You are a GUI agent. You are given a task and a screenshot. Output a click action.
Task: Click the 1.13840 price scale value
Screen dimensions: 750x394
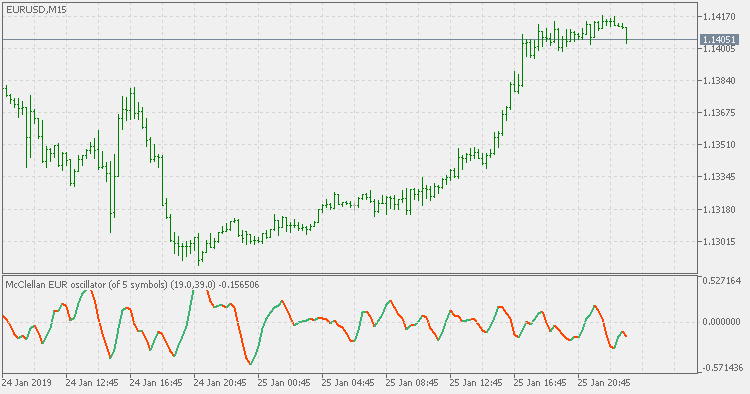click(x=719, y=80)
